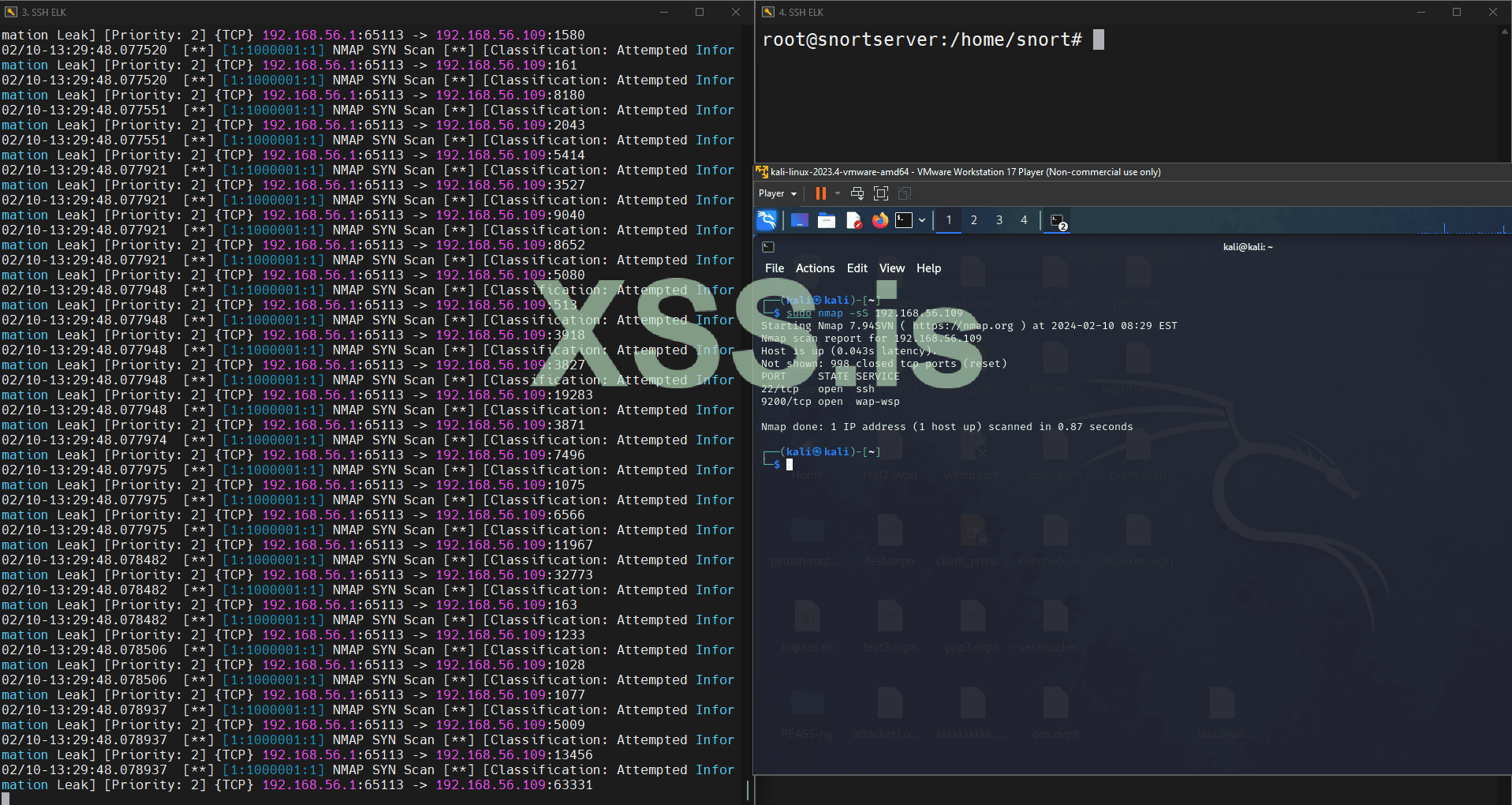Open the VMware Player dropdown menu
Image resolution: width=1512 pixels, height=805 pixels.
(x=778, y=193)
